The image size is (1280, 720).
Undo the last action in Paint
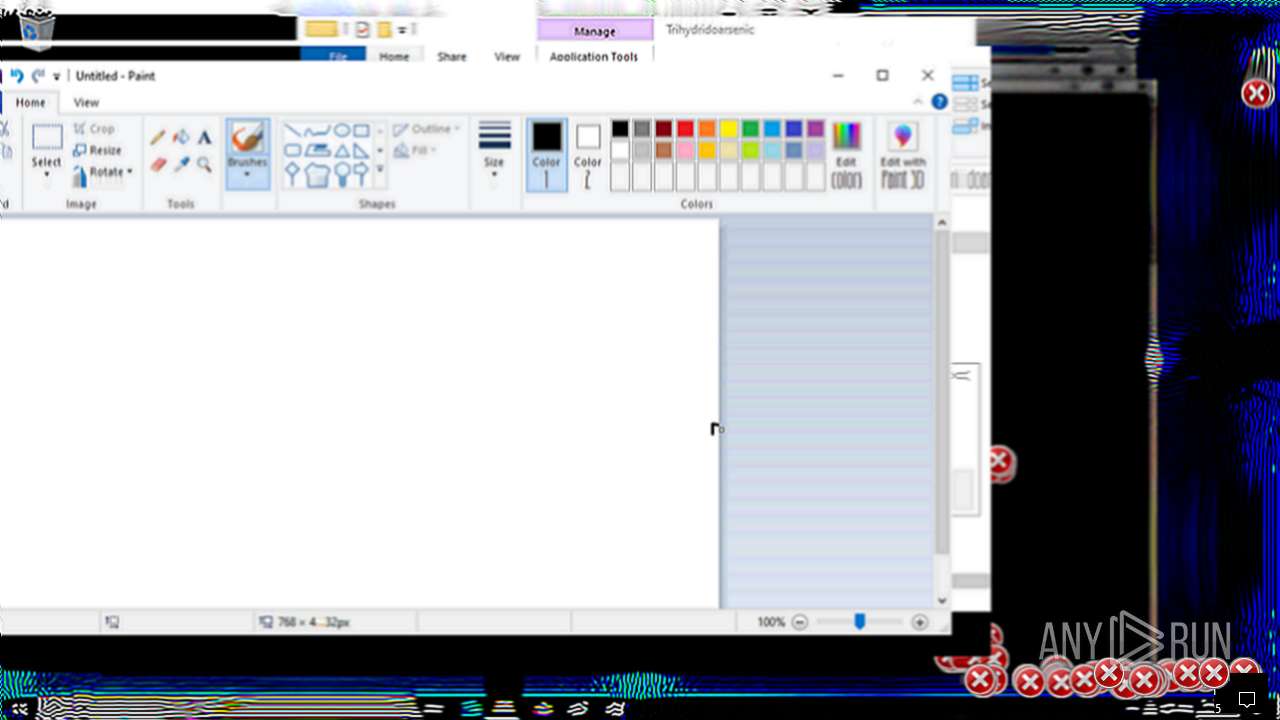(16, 76)
